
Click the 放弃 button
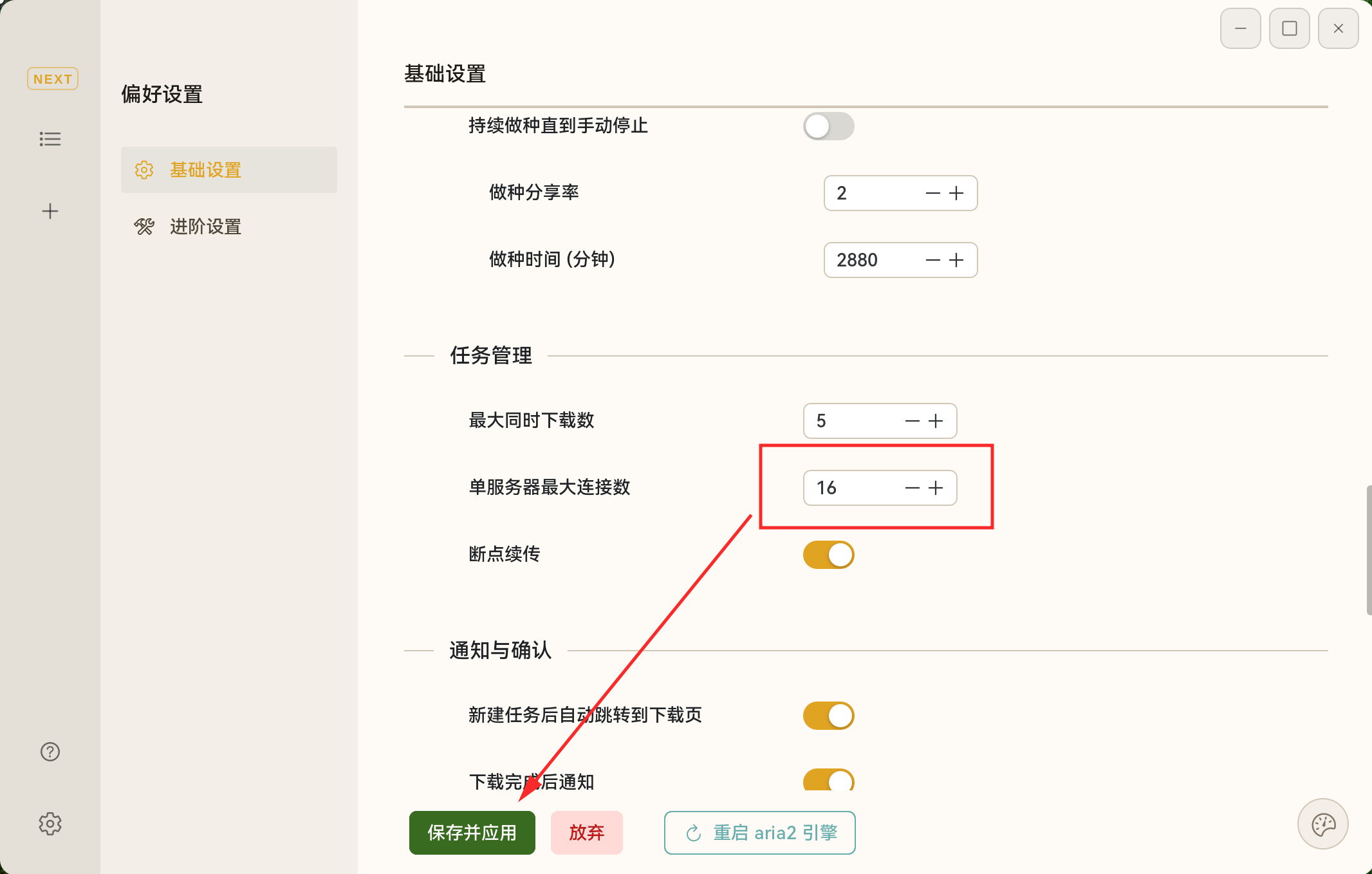coord(586,832)
